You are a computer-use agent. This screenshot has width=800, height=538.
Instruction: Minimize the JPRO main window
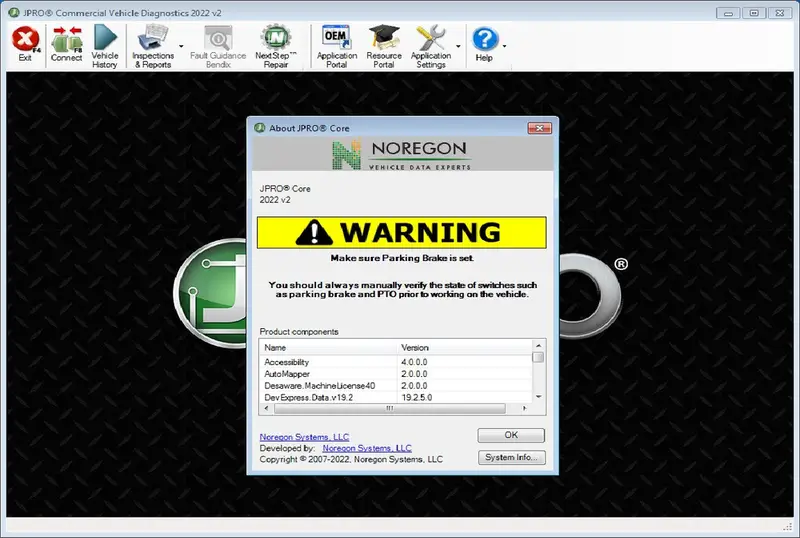click(x=728, y=13)
